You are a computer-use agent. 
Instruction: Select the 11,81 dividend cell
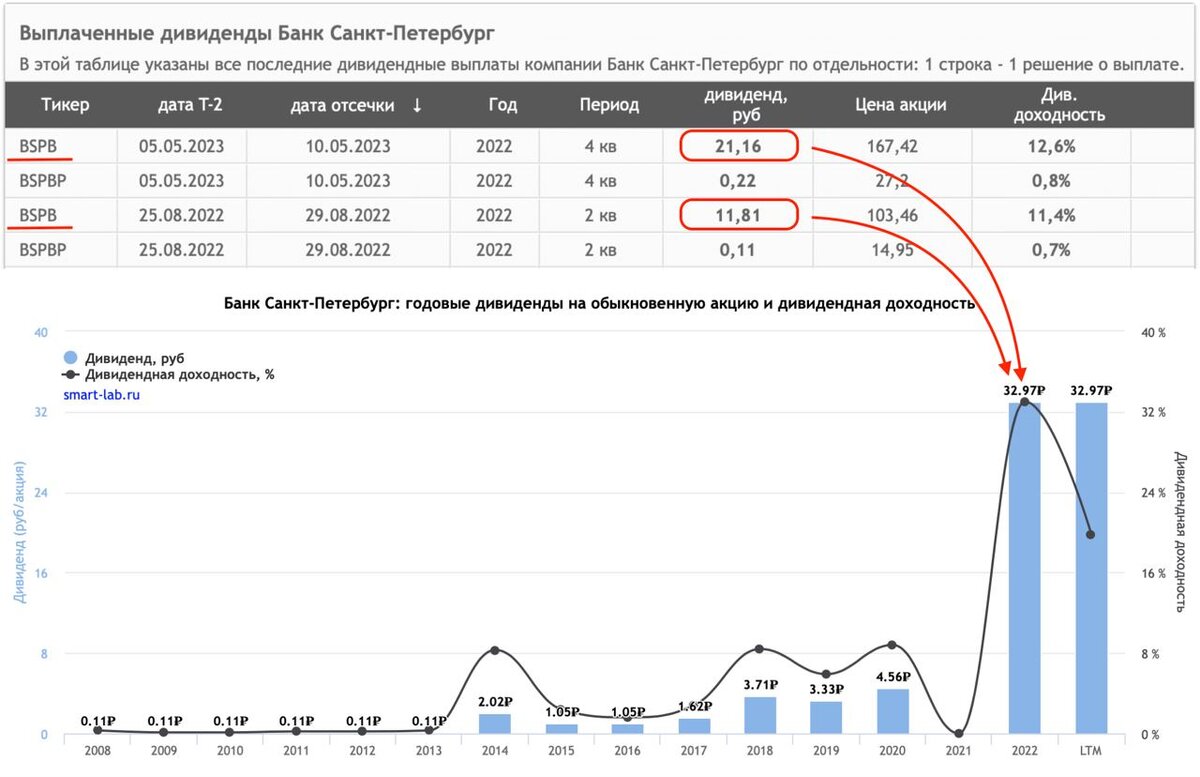(x=740, y=215)
